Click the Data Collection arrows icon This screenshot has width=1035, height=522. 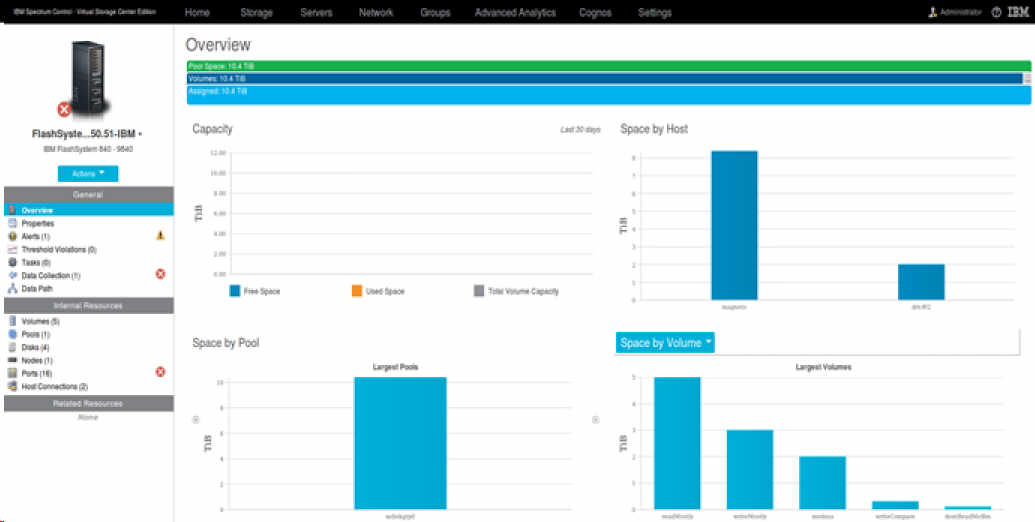[12, 275]
